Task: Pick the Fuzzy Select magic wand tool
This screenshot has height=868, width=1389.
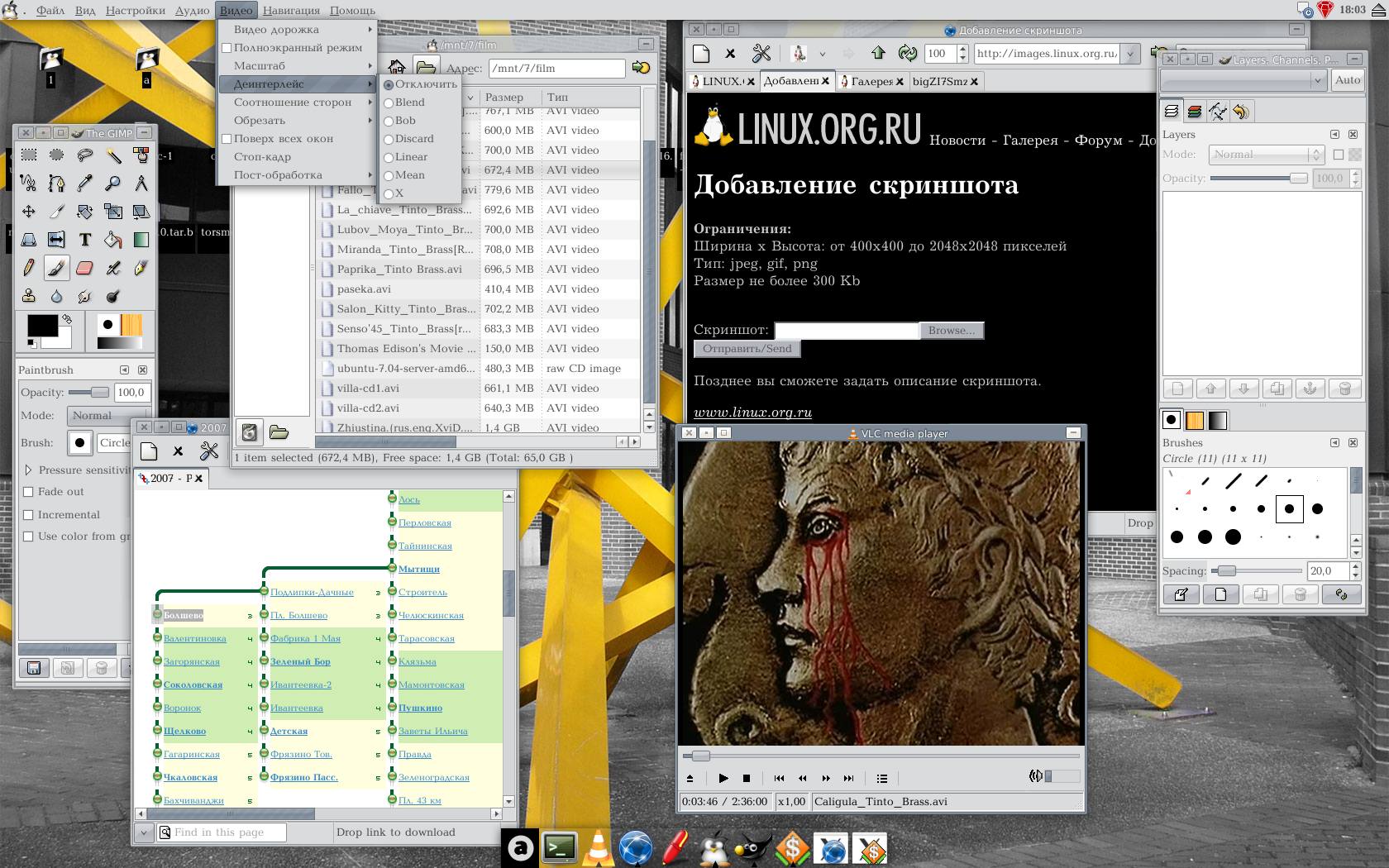Action: click(113, 155)
